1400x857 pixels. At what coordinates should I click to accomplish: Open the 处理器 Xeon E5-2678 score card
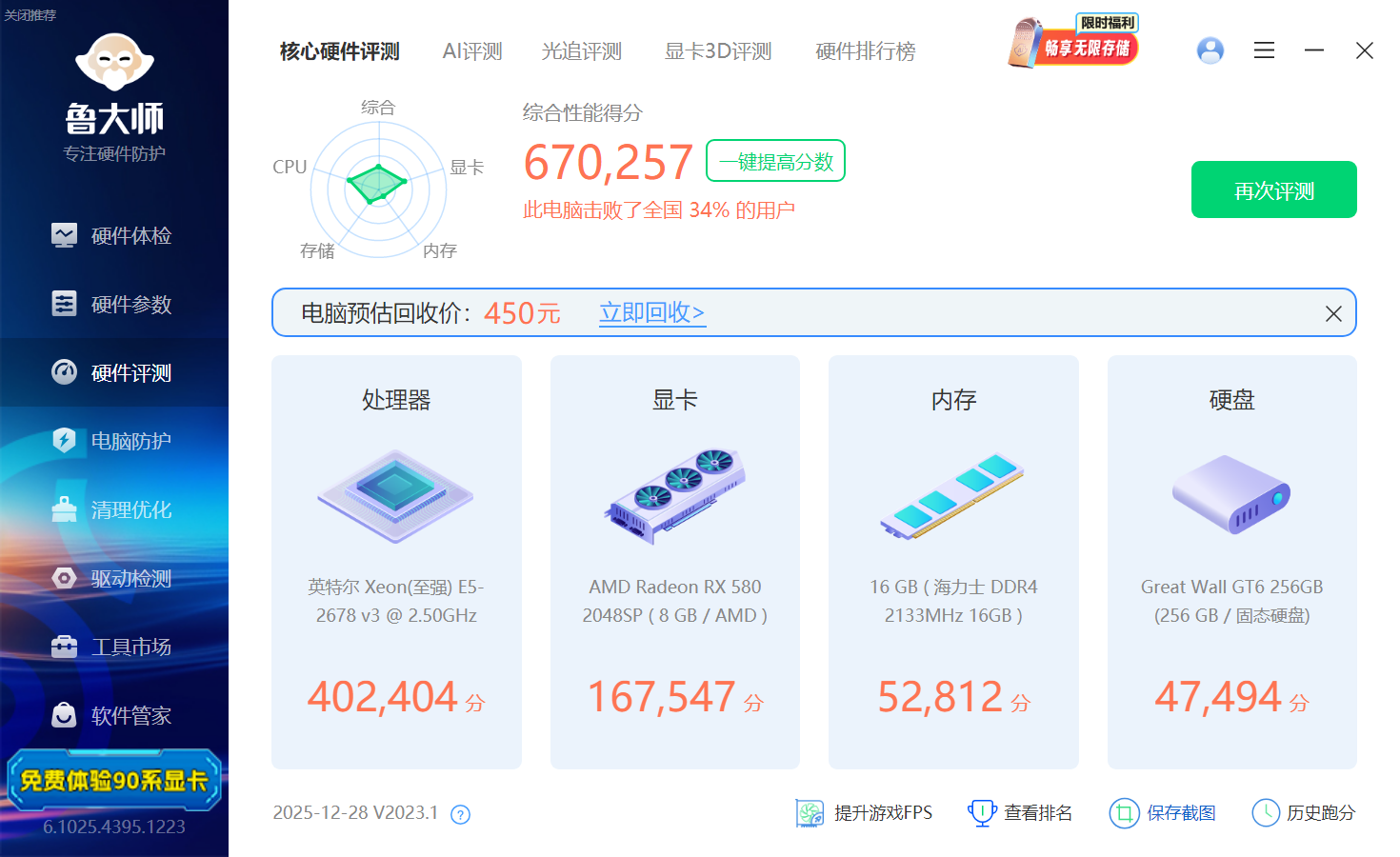(x=396, y=562)
